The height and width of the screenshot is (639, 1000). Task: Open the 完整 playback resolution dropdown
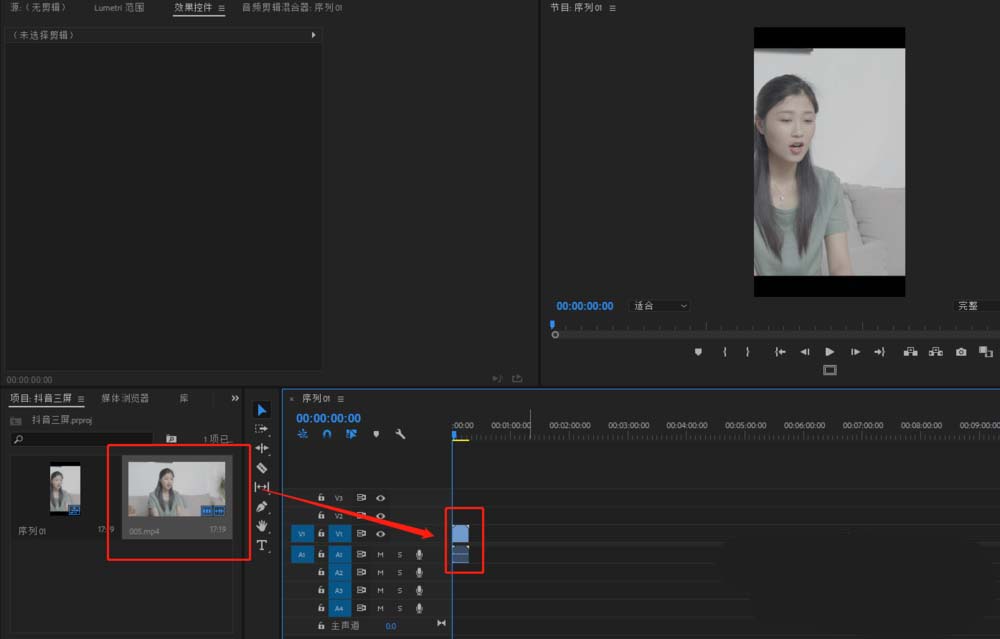pyautogui.click(x=972, y=305)
